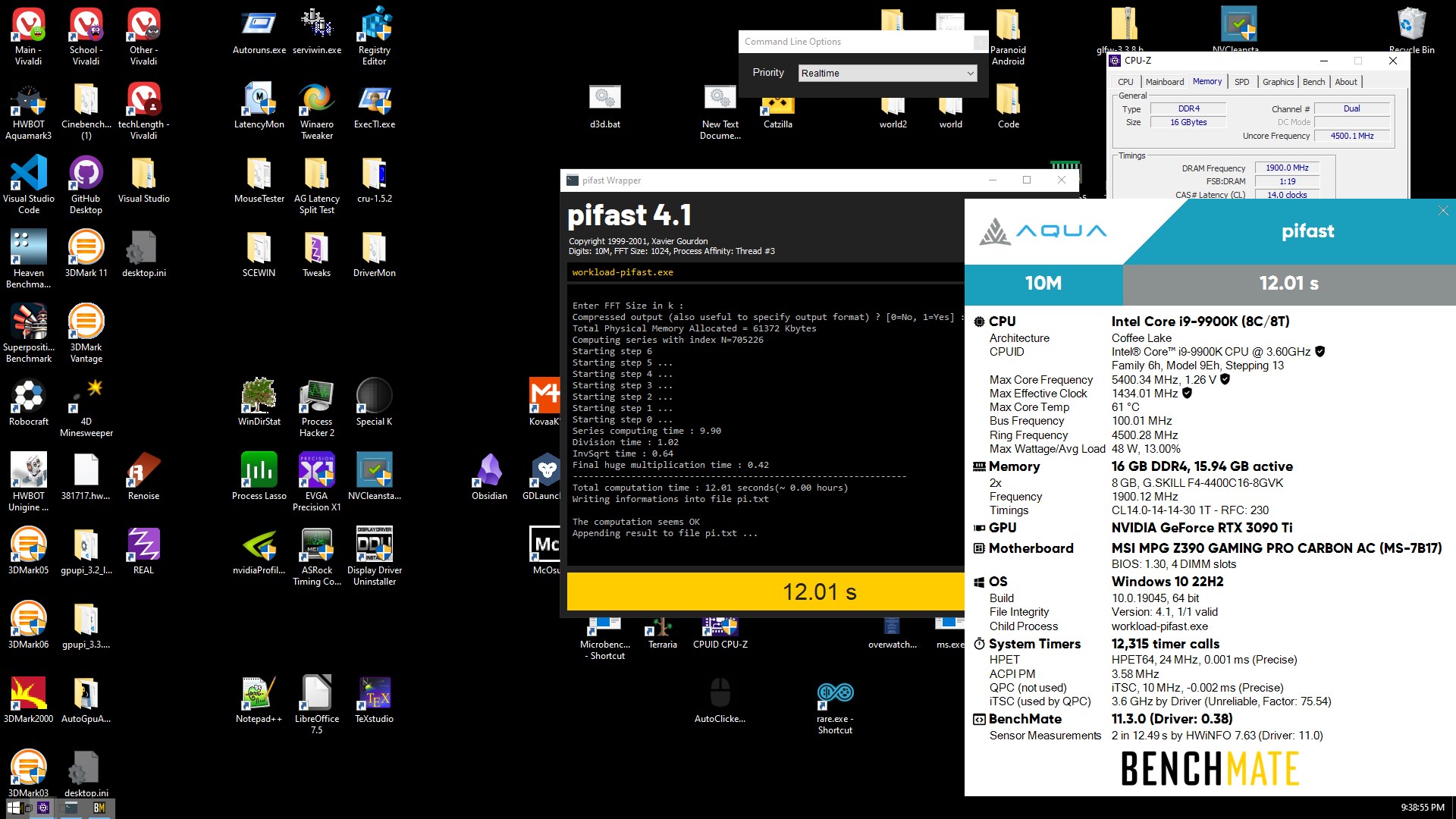This screenshot has width=1456, height=819.
Task: Launch the Robocraft desktop shortcut
Action: tap(29, 402)
